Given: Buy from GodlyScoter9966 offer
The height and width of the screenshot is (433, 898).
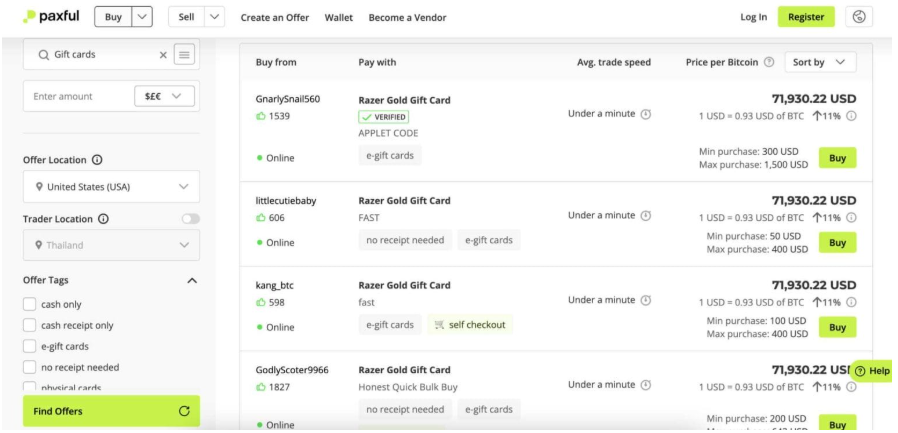Looking at the screenshot, I should 837,424.
